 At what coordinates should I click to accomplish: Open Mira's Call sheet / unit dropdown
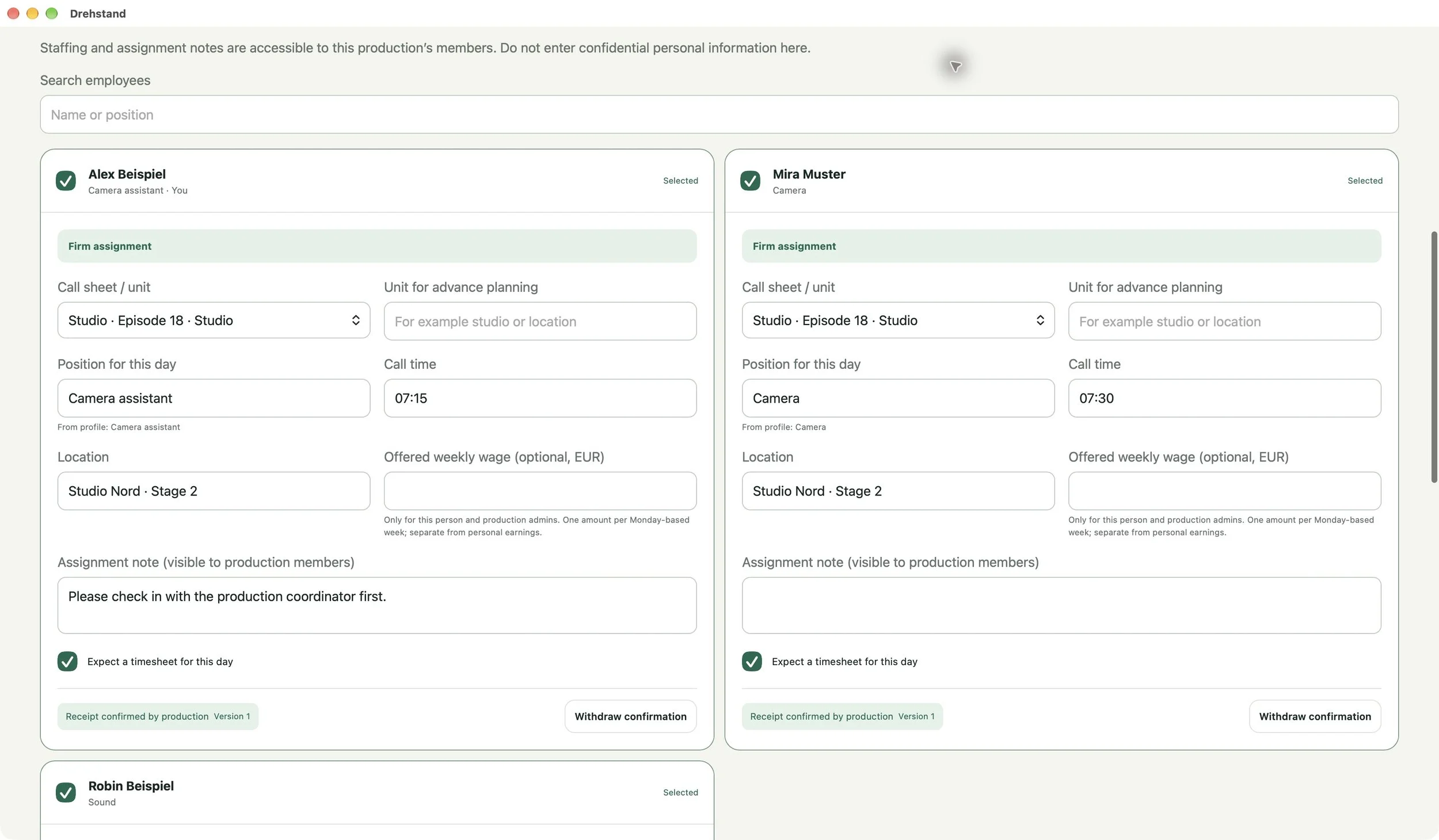coord(898,320)
